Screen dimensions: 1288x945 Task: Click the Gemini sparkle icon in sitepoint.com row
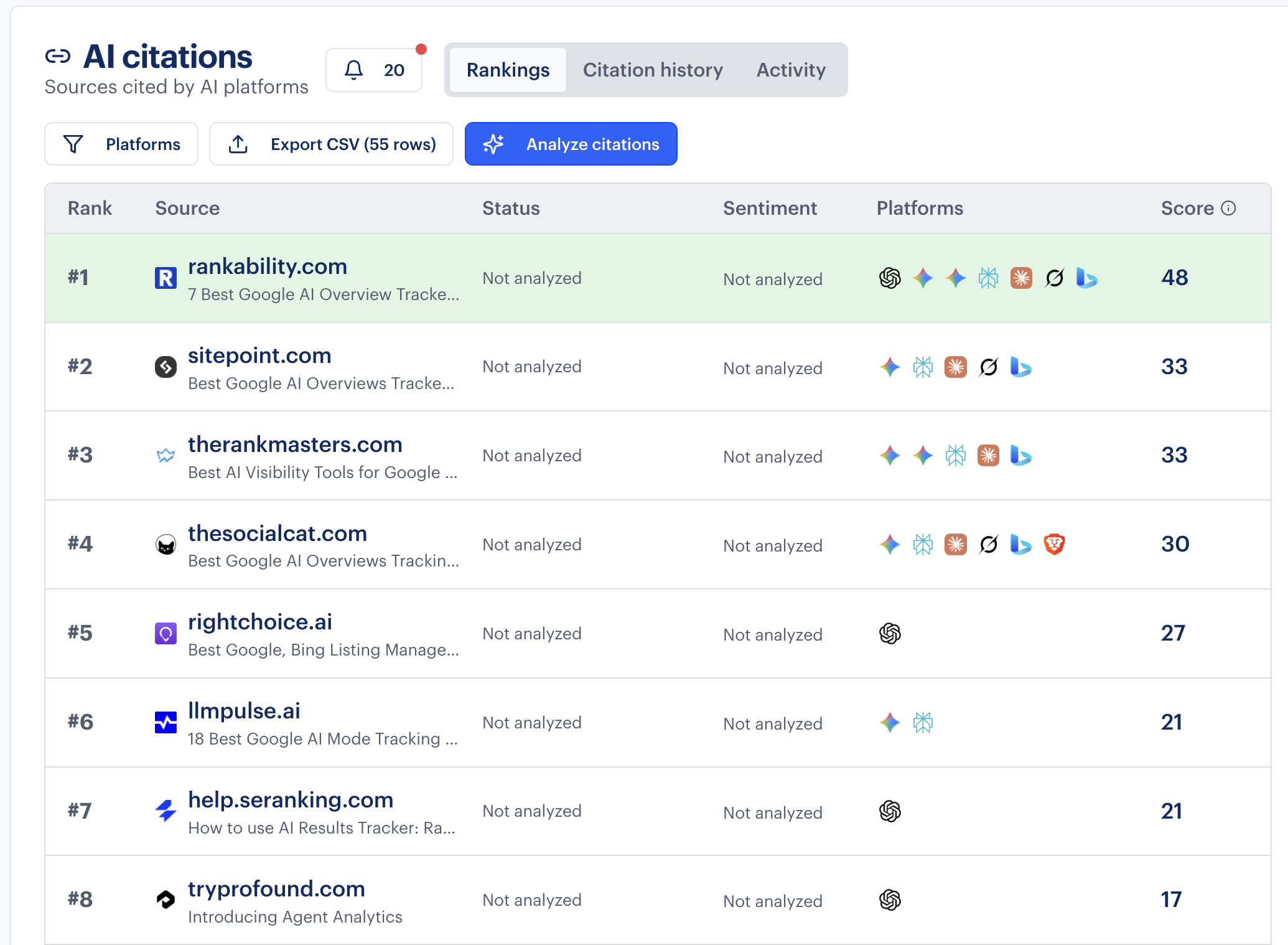(890, 367)
